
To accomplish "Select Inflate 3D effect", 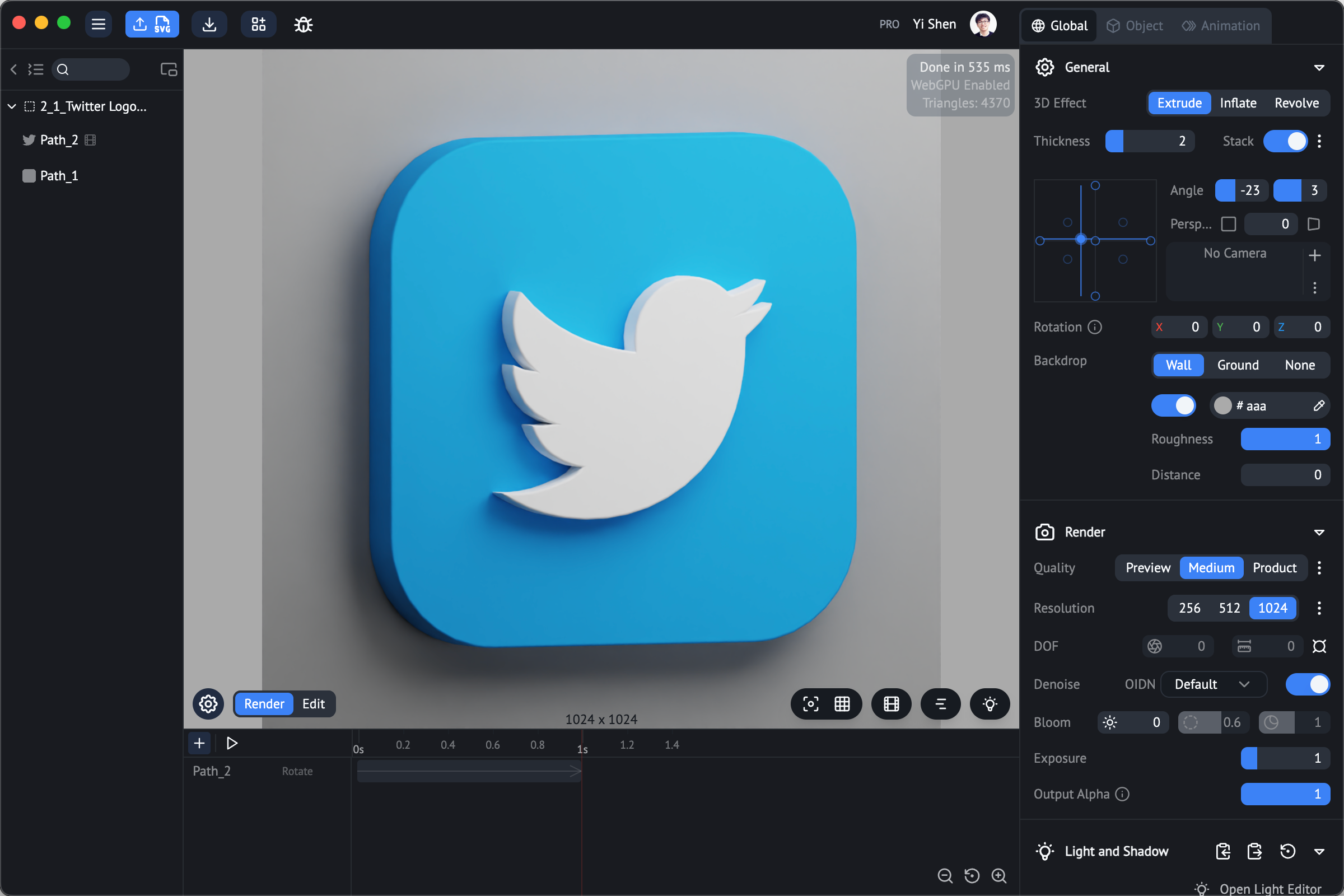I will [x=1238, y=103].
